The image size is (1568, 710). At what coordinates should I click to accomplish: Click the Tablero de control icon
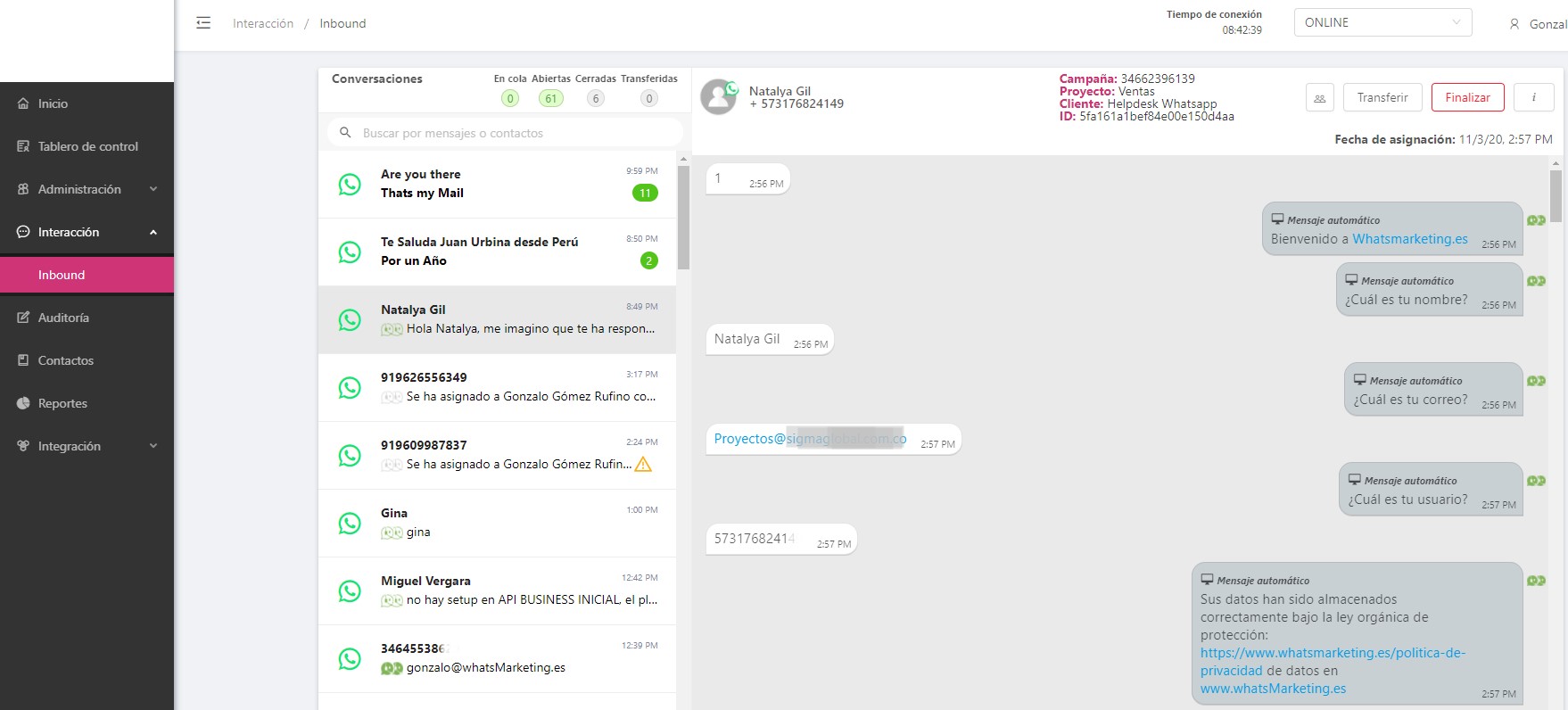point(23,146)
